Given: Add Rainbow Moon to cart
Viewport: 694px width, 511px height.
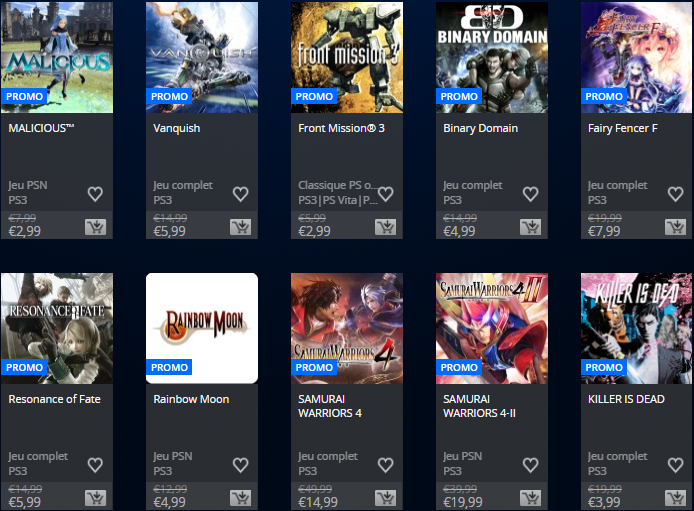Looking at the screenshot, I should (240, 498).
